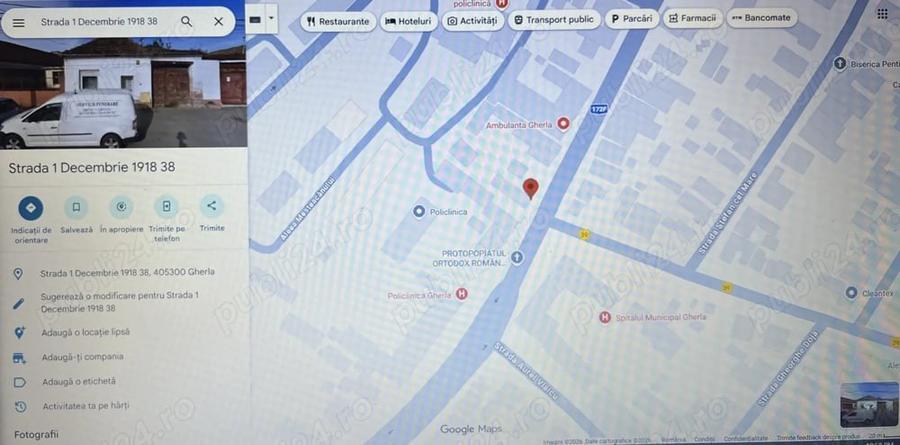900x445 pixels.
Task: Filter map by Restaurante
Action: (338, 21)
